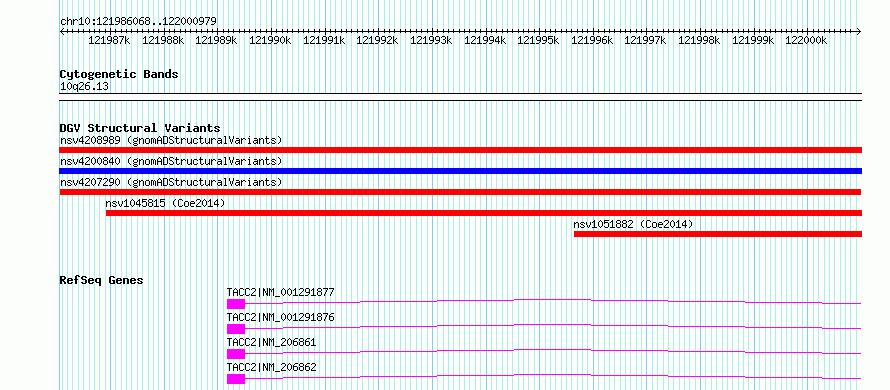Open the nsv1045815 (Coe2014) label
Viewport: 890px width, 390px height.
pos(165,203)
